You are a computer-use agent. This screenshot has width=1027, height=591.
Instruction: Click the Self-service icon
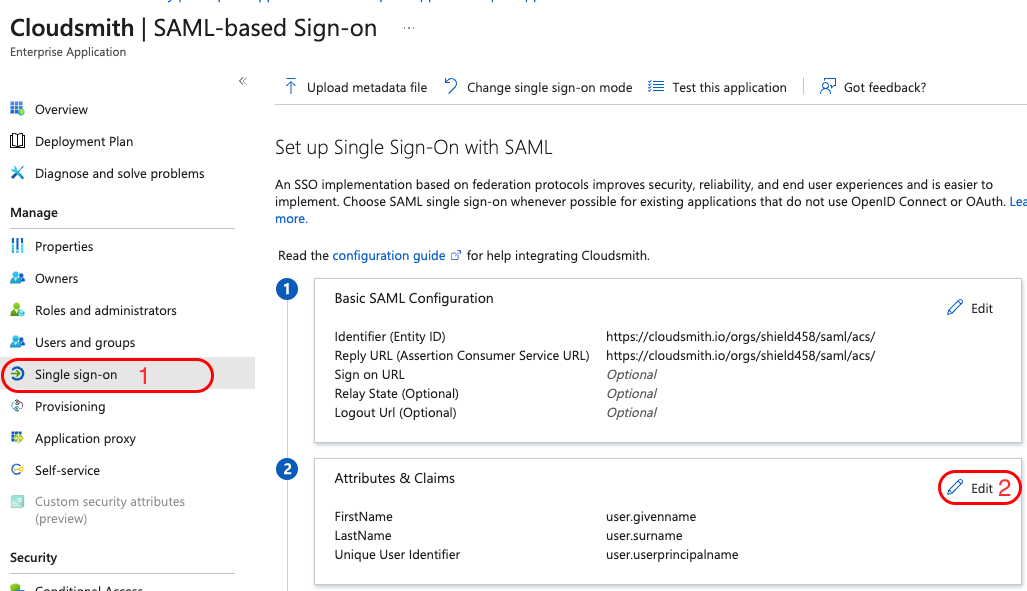point(17,470)
